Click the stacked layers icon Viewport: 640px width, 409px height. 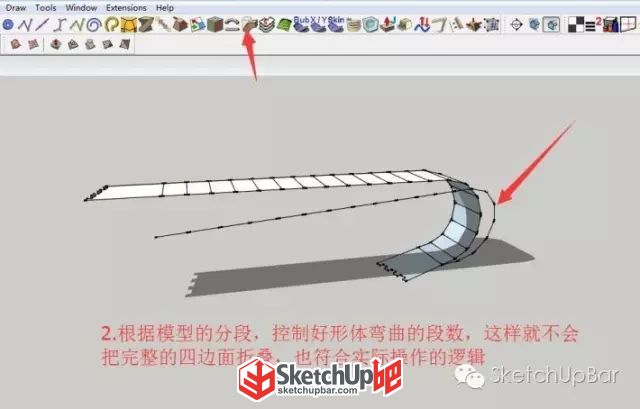click(x=267, y=25)
